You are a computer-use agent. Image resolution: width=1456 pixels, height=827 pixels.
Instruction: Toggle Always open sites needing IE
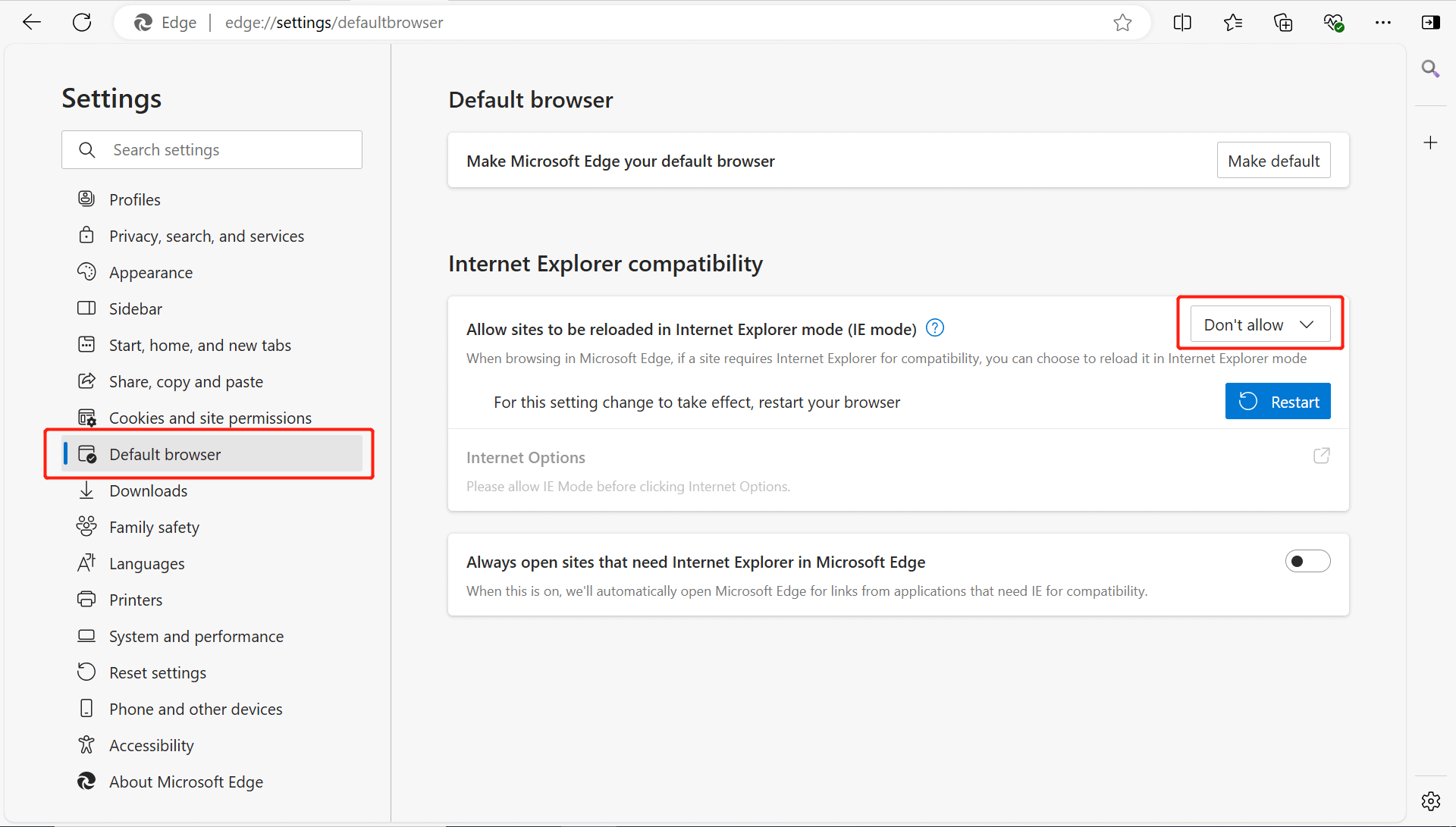coord(1308,561)
